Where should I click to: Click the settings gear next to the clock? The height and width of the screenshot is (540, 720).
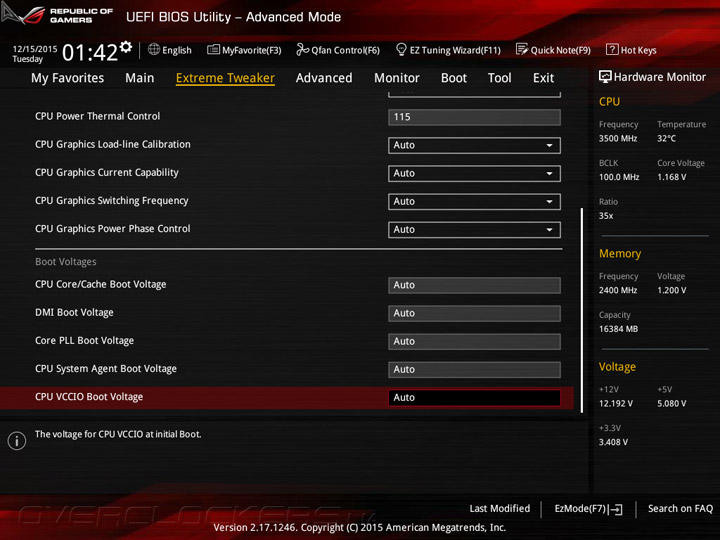point(126,47)
